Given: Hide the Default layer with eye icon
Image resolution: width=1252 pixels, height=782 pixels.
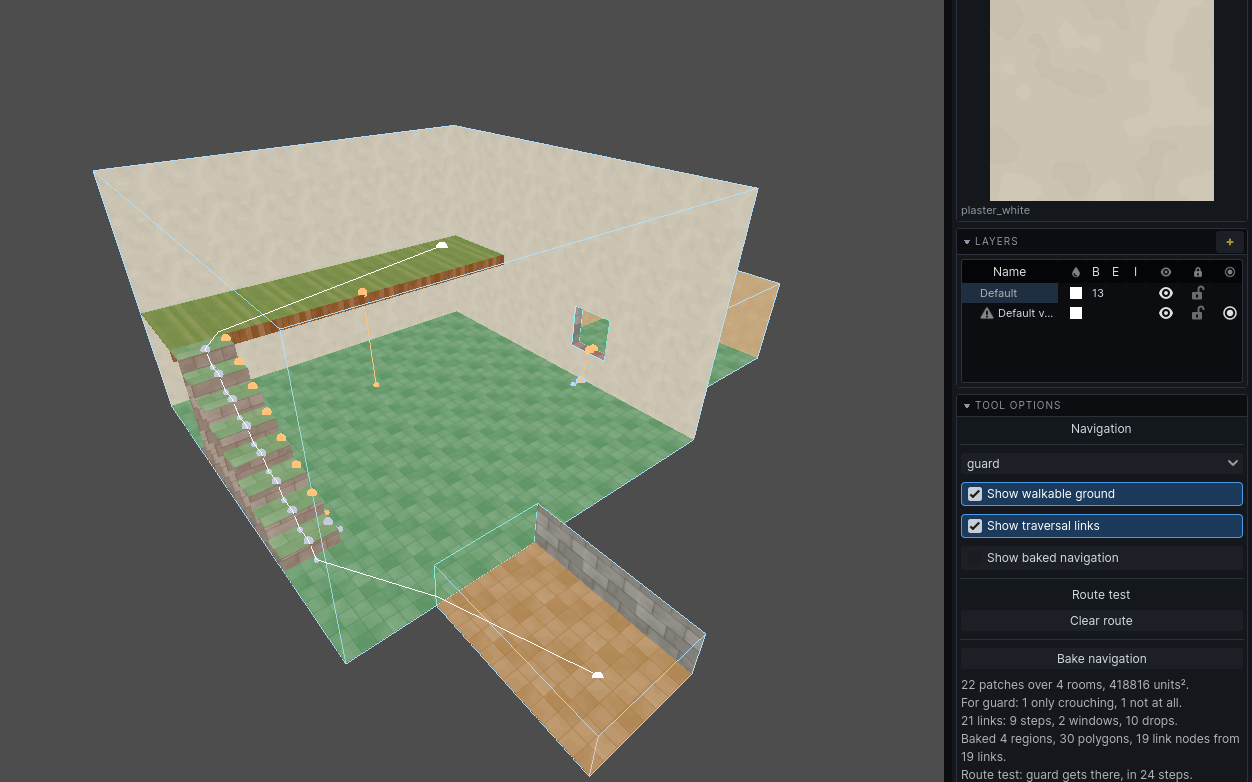Looking at the screenshot, I should [1166, 293].
